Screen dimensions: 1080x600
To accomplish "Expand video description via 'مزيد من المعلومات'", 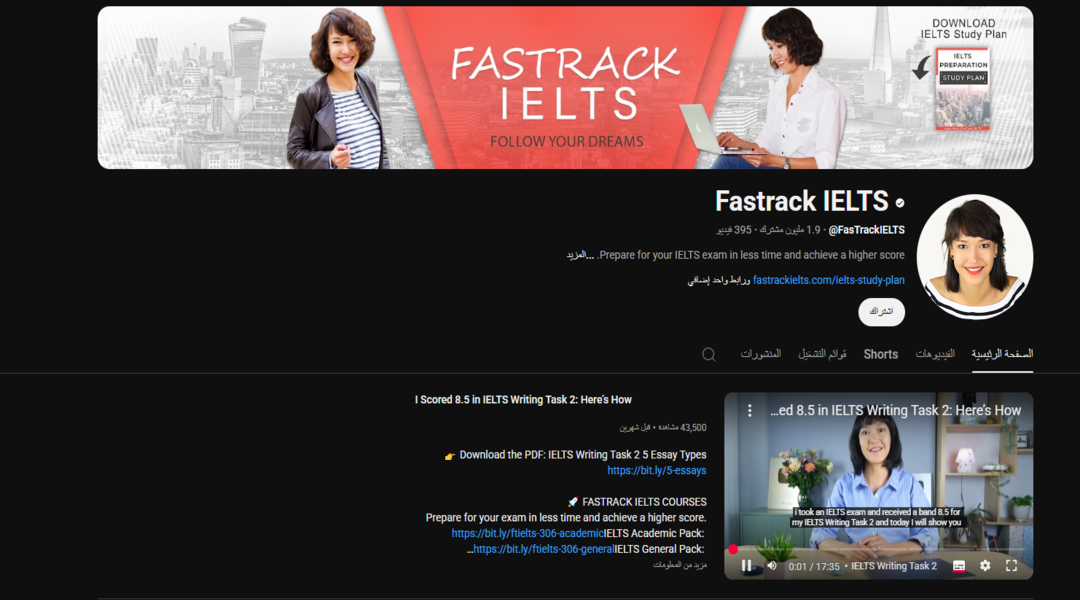I will 680,565.
